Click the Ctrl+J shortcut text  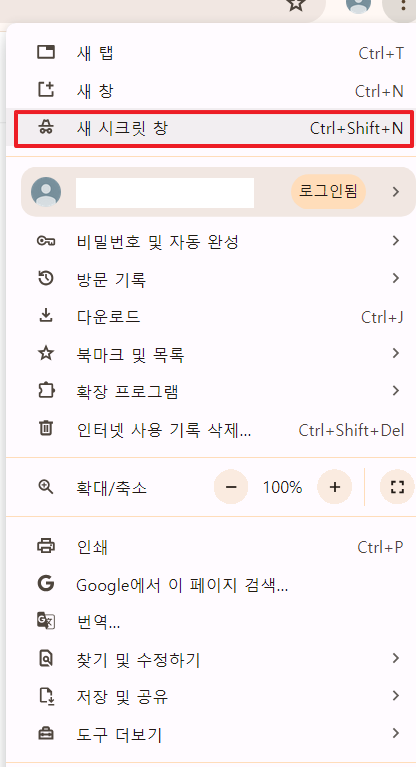(382, 317)
